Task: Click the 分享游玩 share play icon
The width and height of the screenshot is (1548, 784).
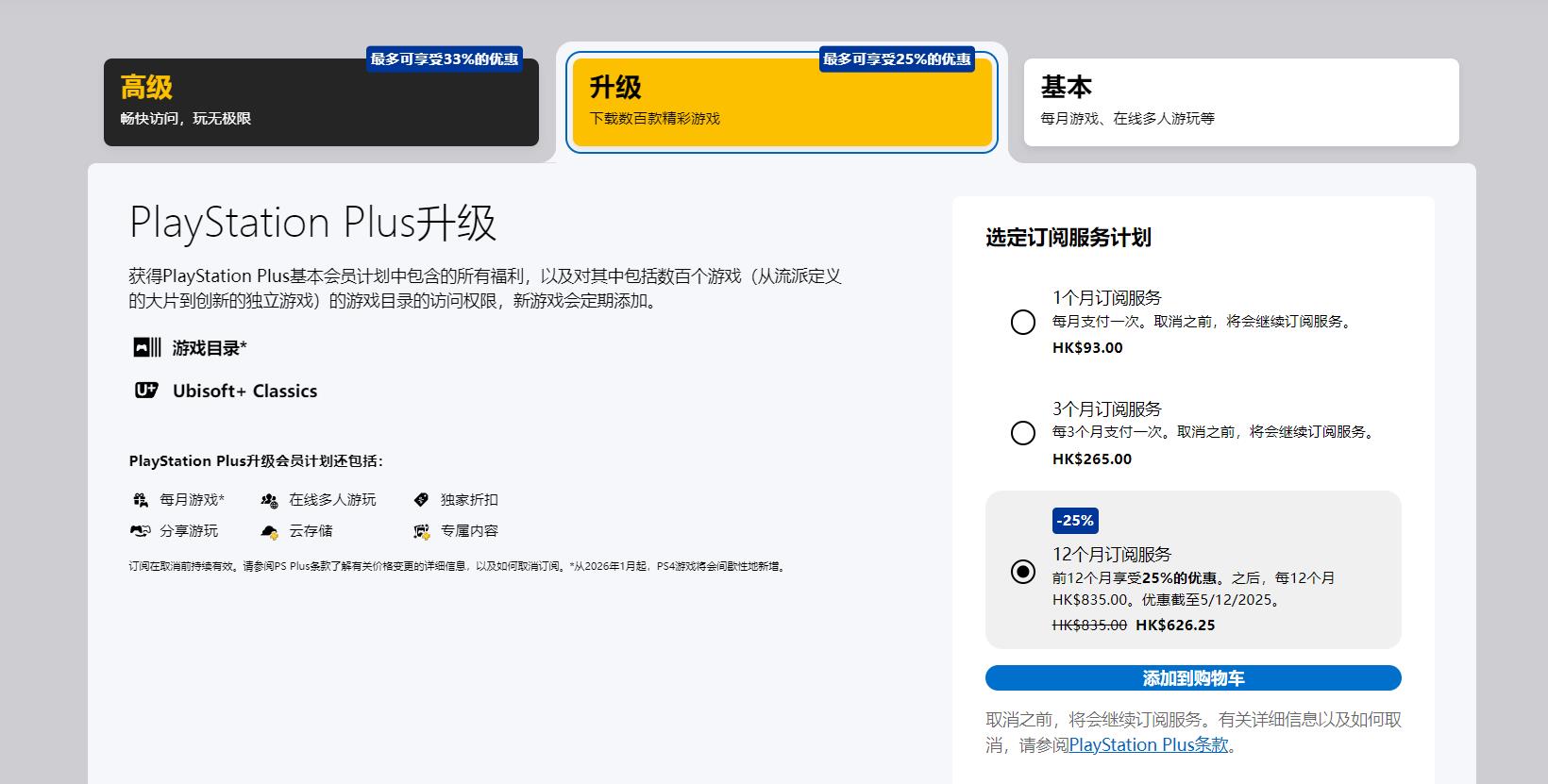Action: (x=141, y=531)
